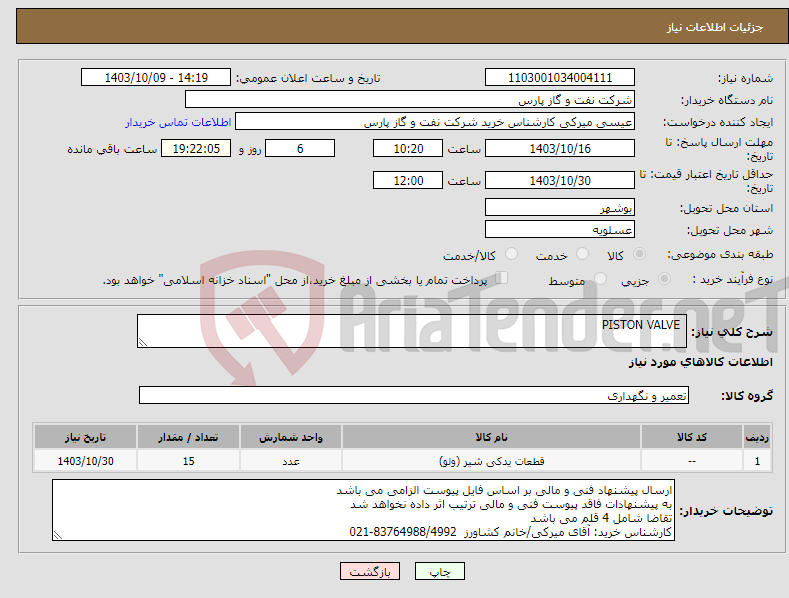Click the deadline time field 10:20
This screenshot has height=598, width=789.
pos(408,148)
